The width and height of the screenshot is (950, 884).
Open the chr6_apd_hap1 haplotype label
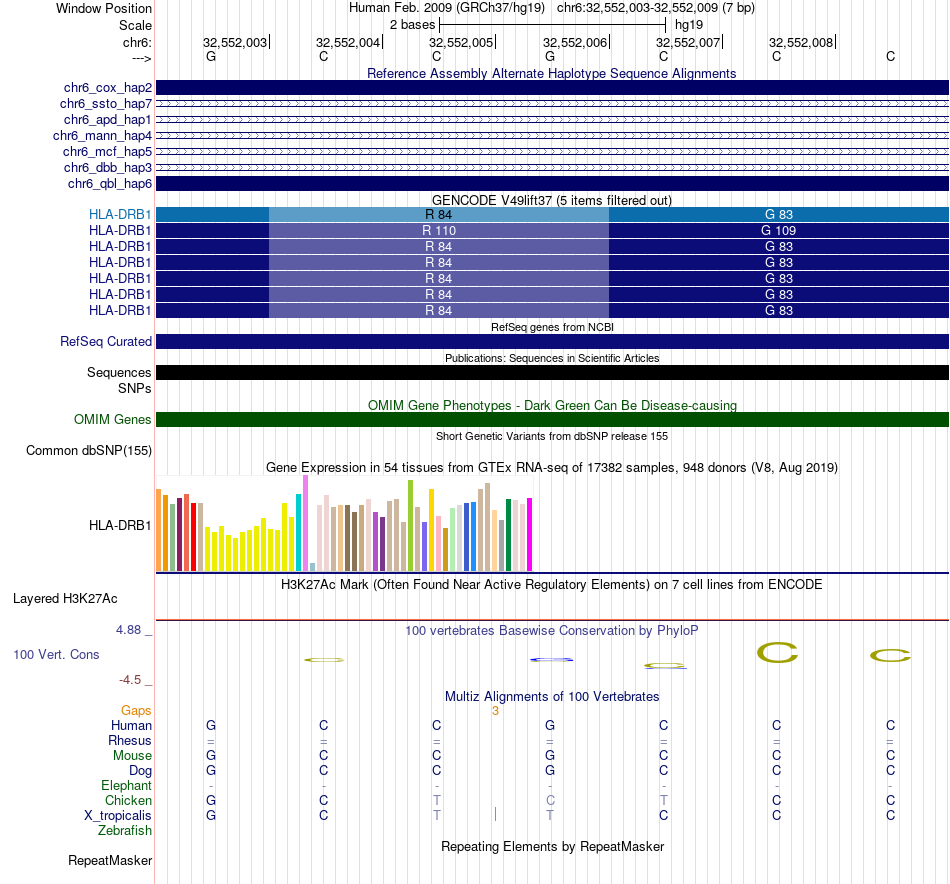(x=108, y=119)
